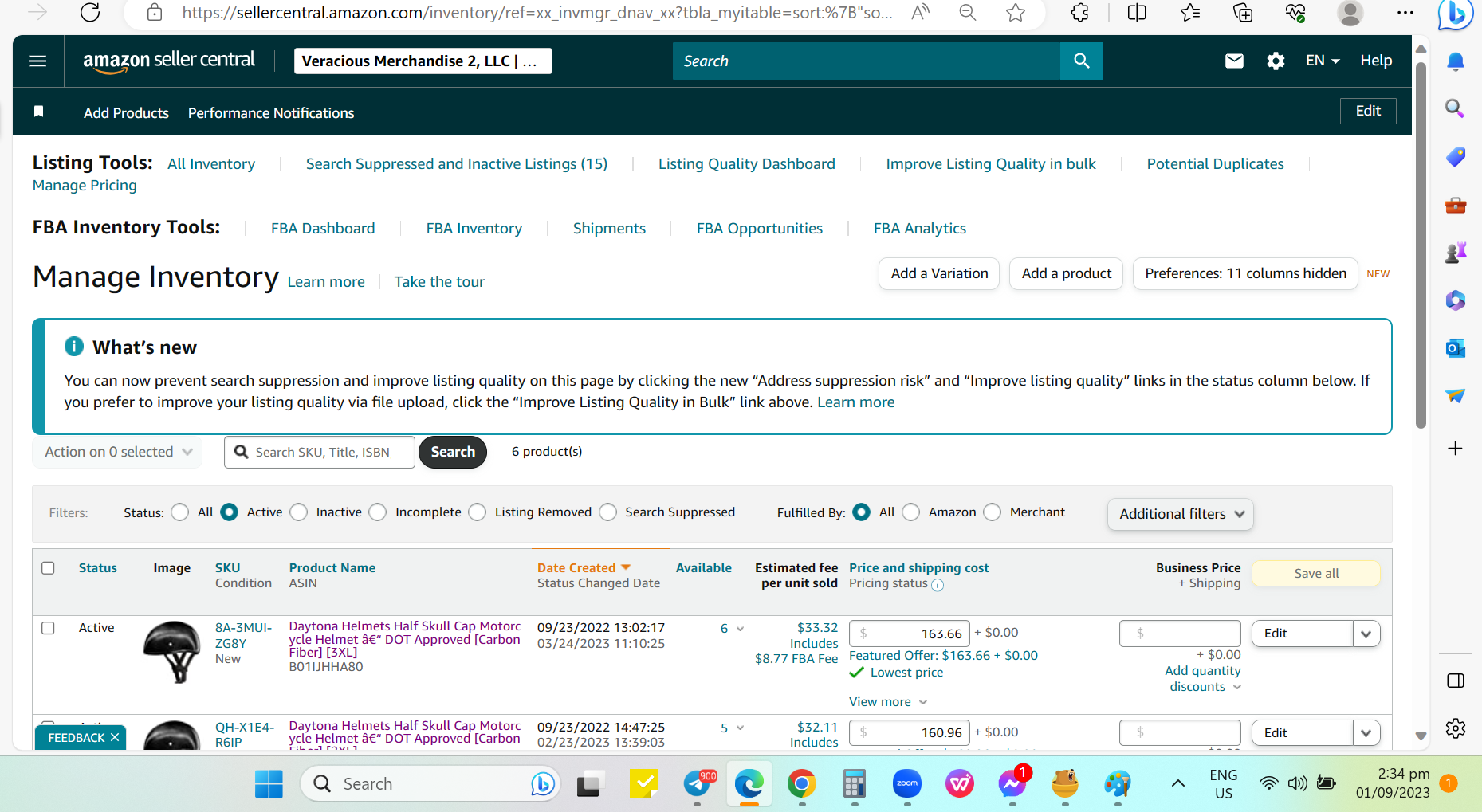Viewport: 1482px width, 812px height.
Task: Go to Listing Quality Dashboard
Action: [746, 164]
